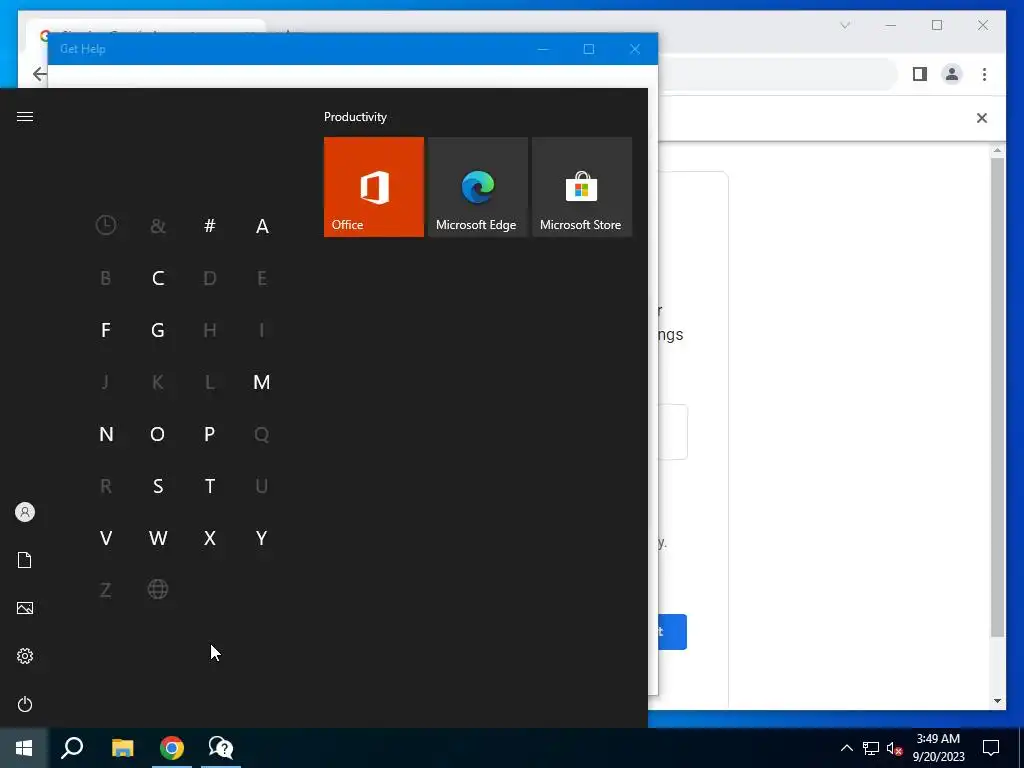
Task: Click Chrome page vertical scrollbar
Action: 997,397
